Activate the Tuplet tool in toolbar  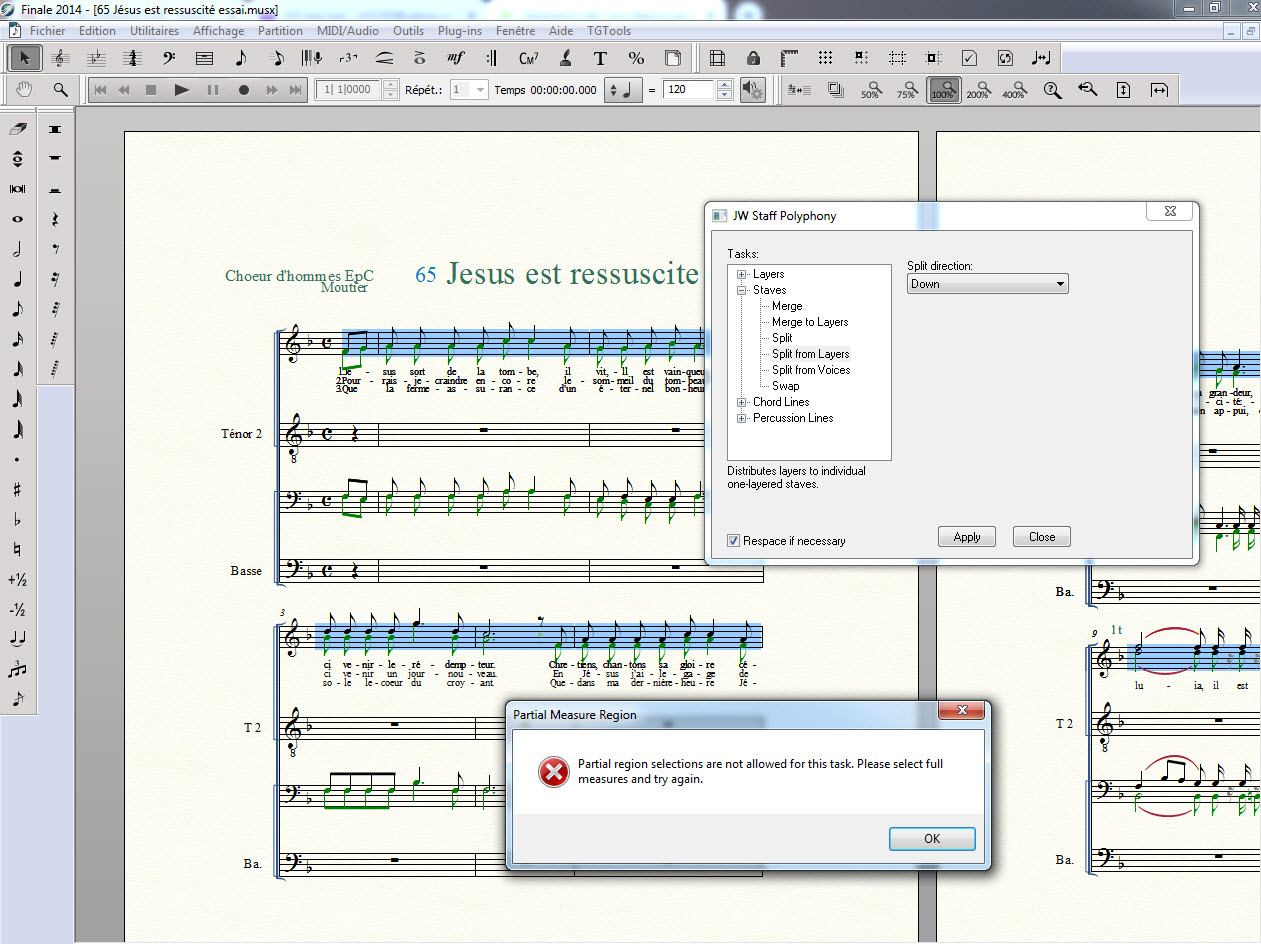coord(349,58)
